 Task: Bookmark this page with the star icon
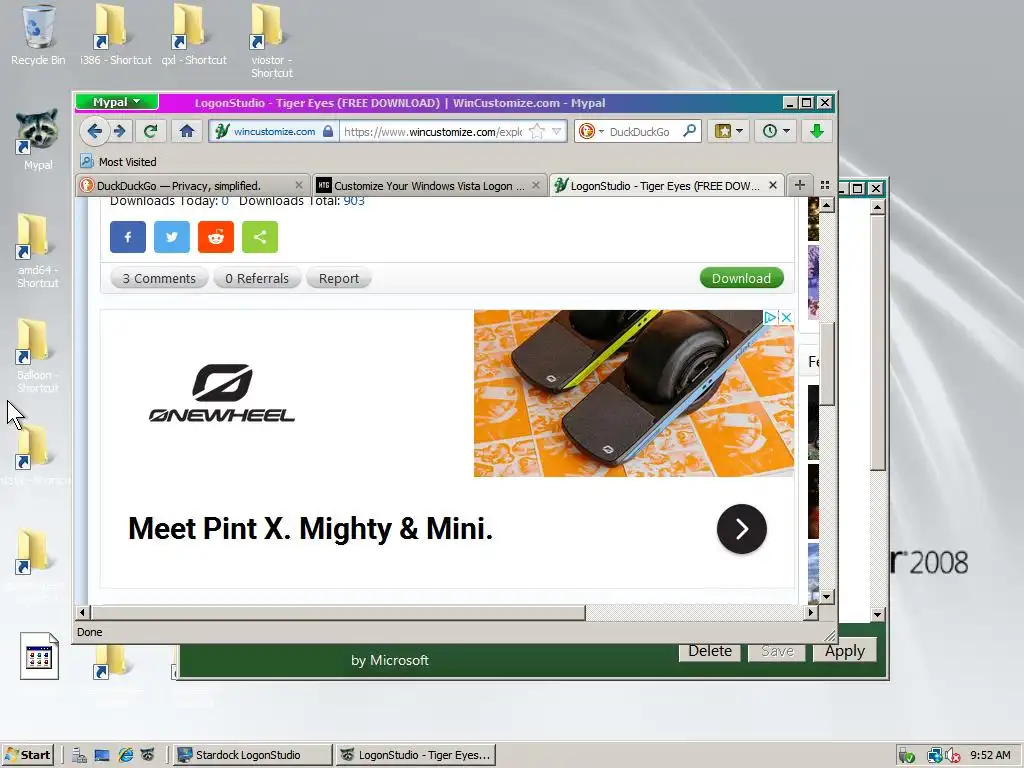(537, 131)
